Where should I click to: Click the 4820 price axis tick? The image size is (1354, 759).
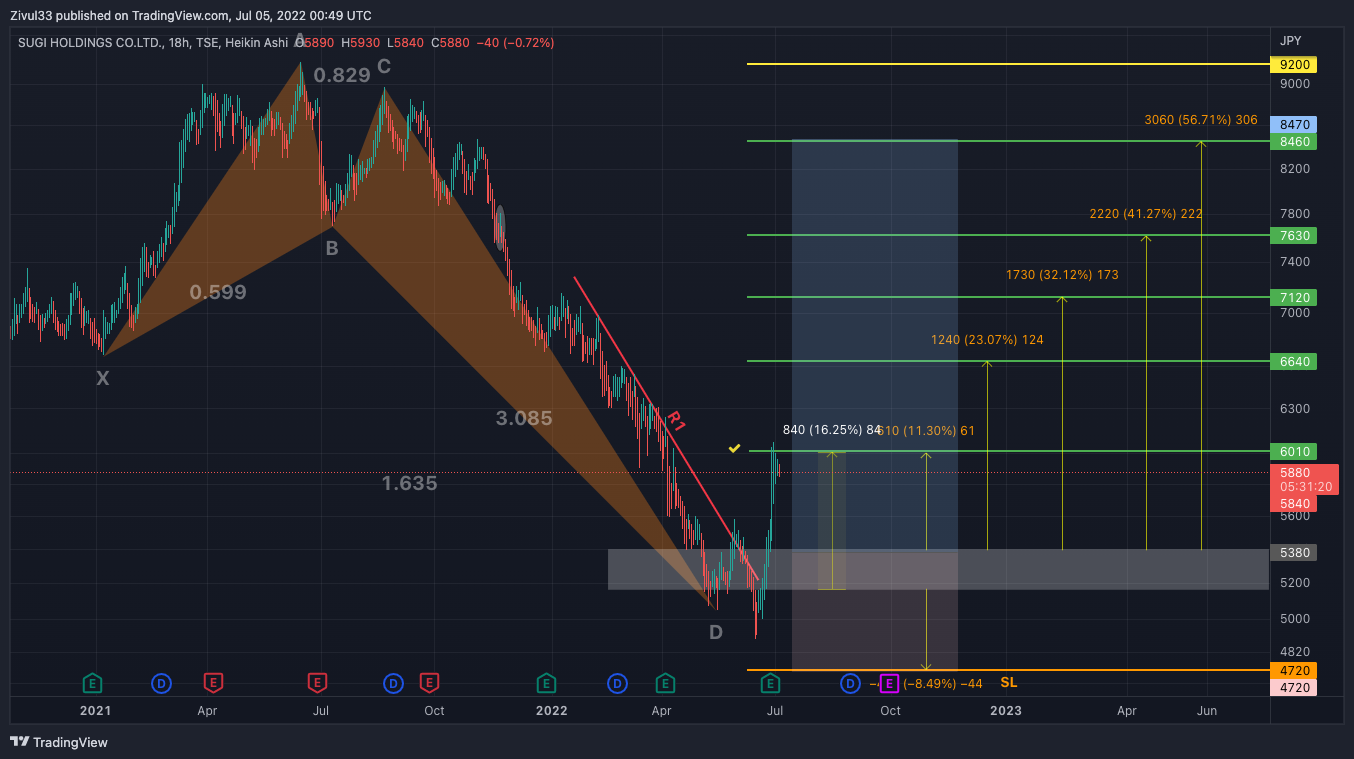coord(1295,651)
